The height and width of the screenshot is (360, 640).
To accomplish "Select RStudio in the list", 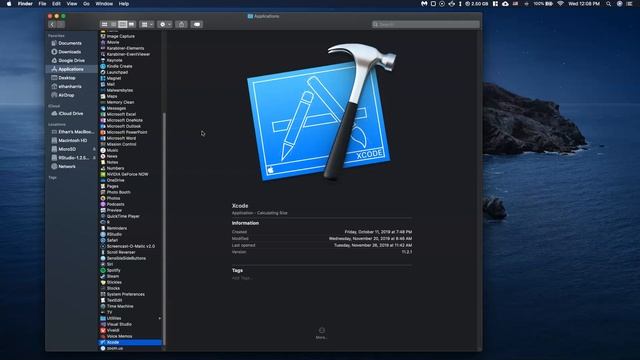I will pyautogui.click(x=114, y=234).
